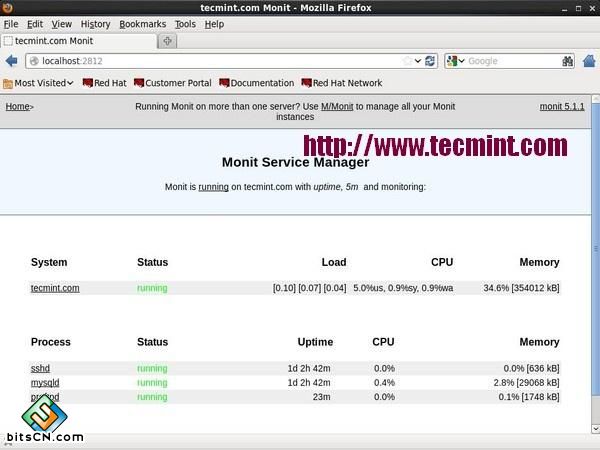The image size is (600, 450).
Task: Open the Bookmarks menu
Action: 142,24
